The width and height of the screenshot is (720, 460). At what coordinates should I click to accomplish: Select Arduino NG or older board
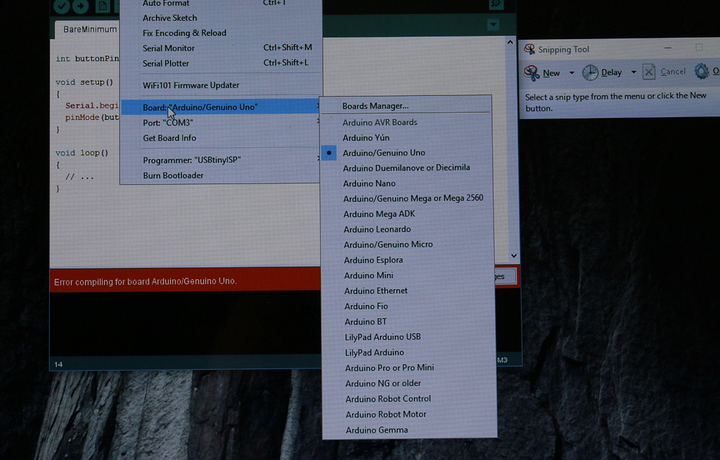pos(382,383)
